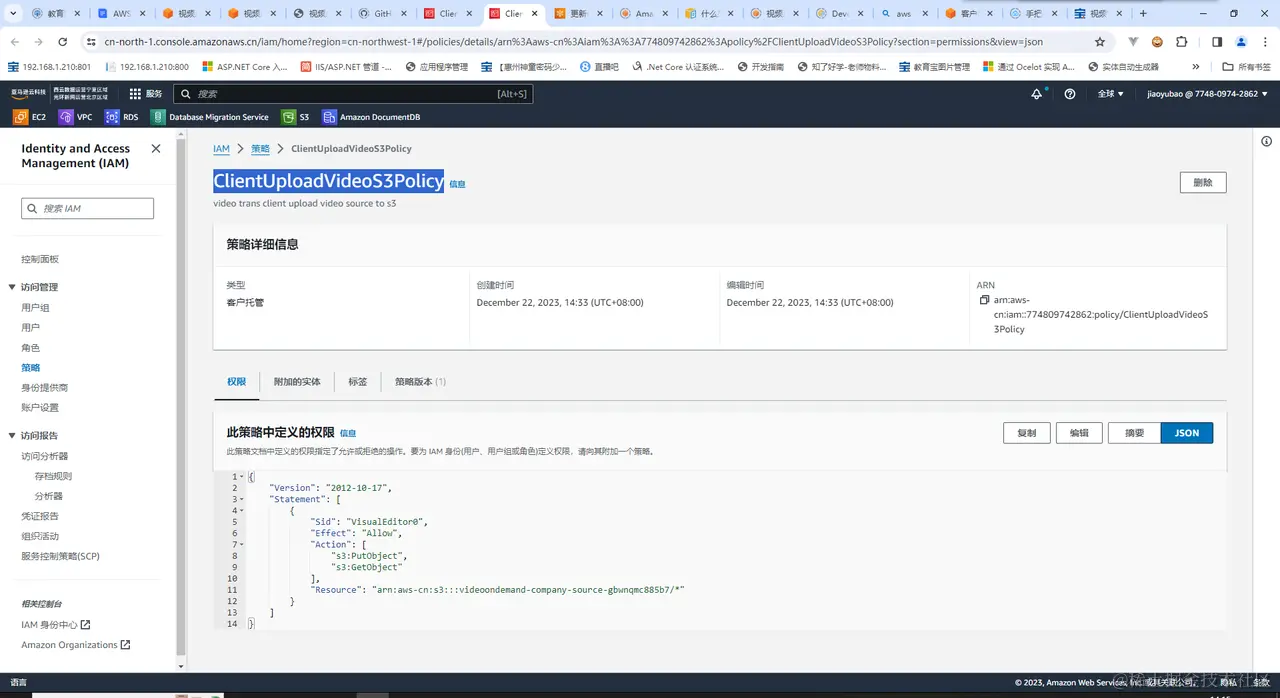Switch to 摘要 view
Image resolution: width=1280 pixels, height=698 pixels.
pos(1135,433)
